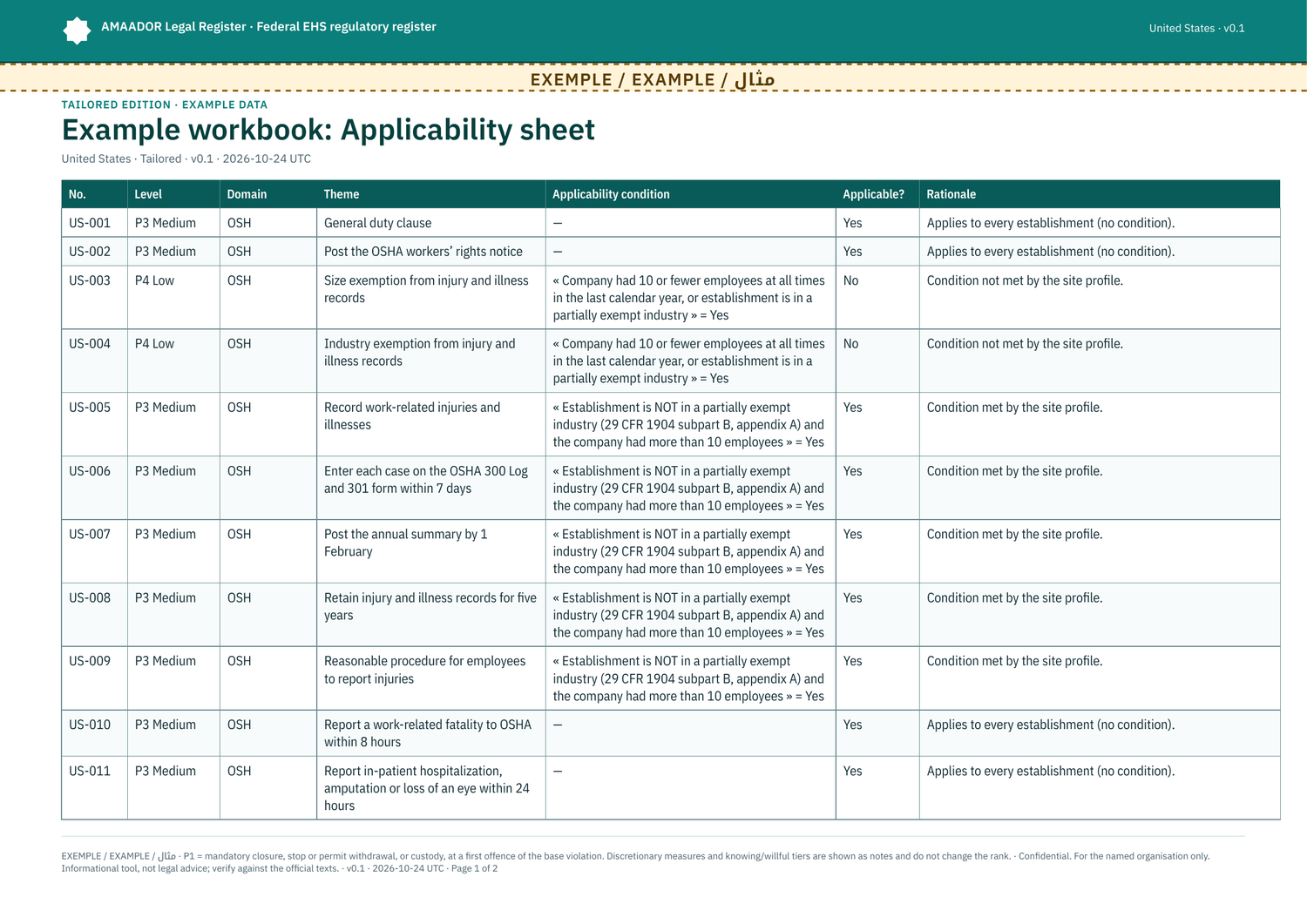Image resolution: width=1307 pixels, height=924 pixels.
Task: Click the 'Example workbook: Applicability sheet' heading
Action: point(328,130)
